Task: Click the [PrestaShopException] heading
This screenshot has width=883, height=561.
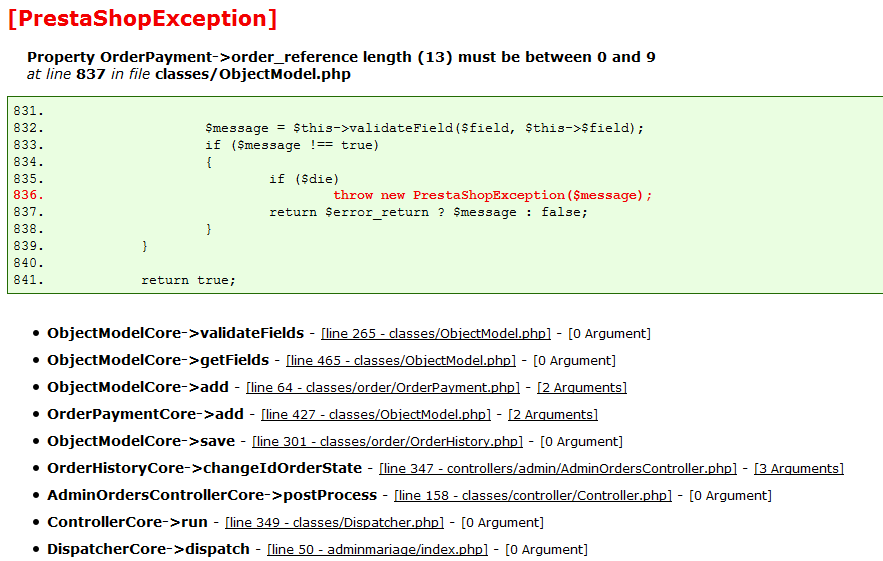Action: click(142, 19)
